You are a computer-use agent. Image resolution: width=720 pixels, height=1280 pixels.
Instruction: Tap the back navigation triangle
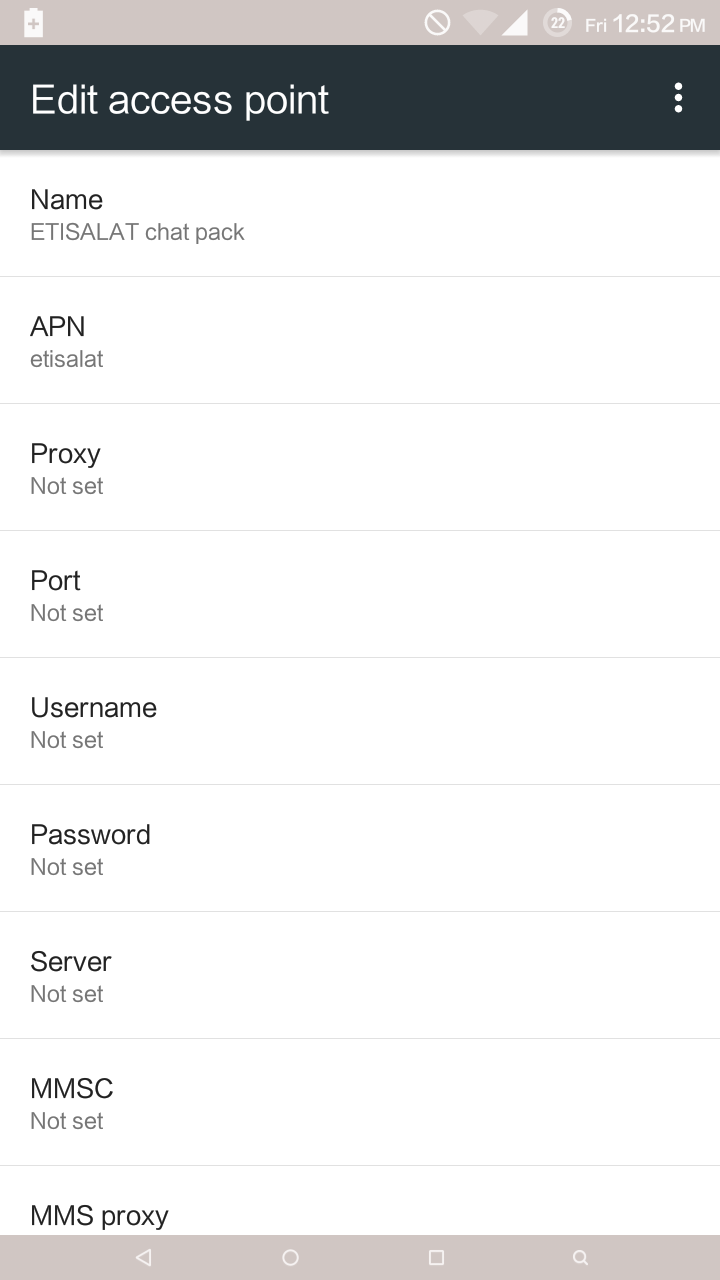pos(144,1258)
